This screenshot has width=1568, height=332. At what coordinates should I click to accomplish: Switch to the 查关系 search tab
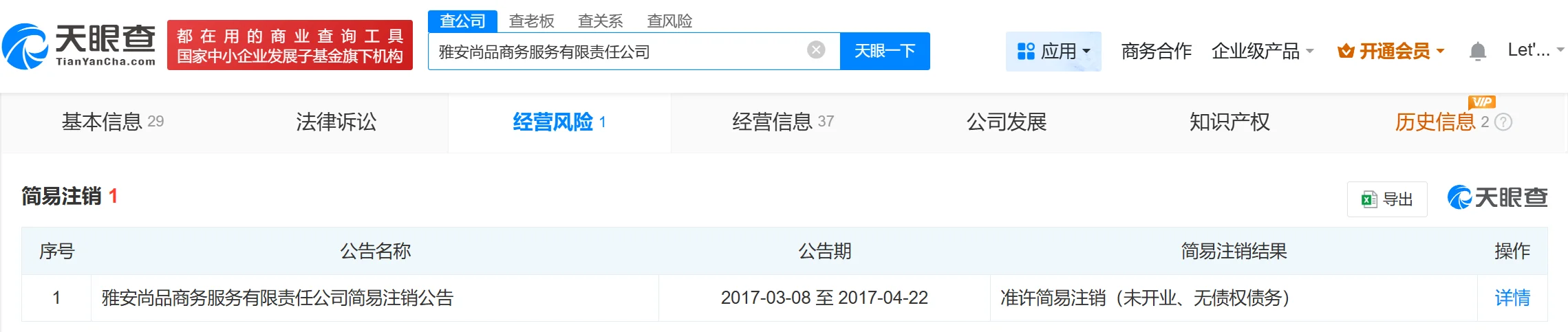[x=600, y=21]
